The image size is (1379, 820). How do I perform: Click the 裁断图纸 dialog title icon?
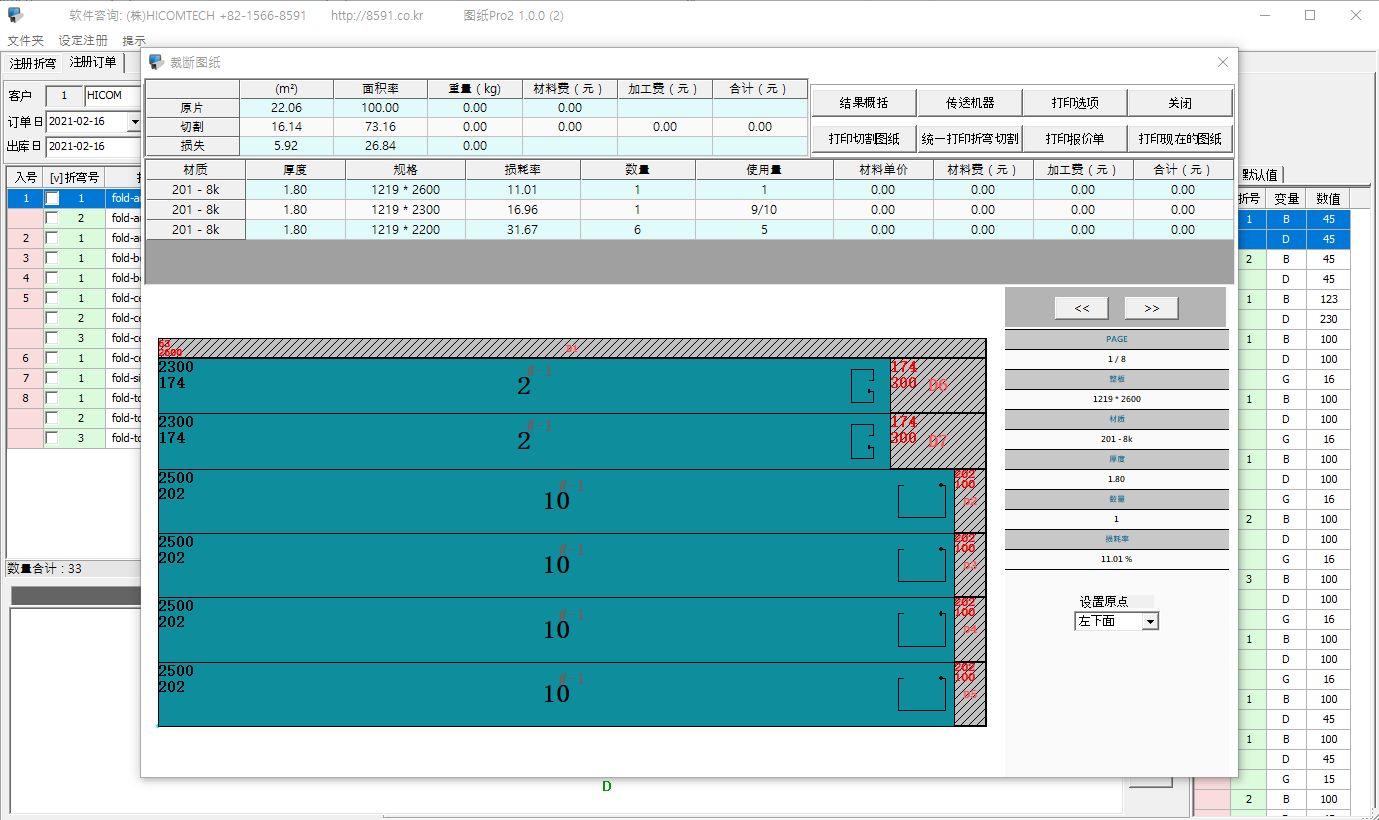[156, 62]
